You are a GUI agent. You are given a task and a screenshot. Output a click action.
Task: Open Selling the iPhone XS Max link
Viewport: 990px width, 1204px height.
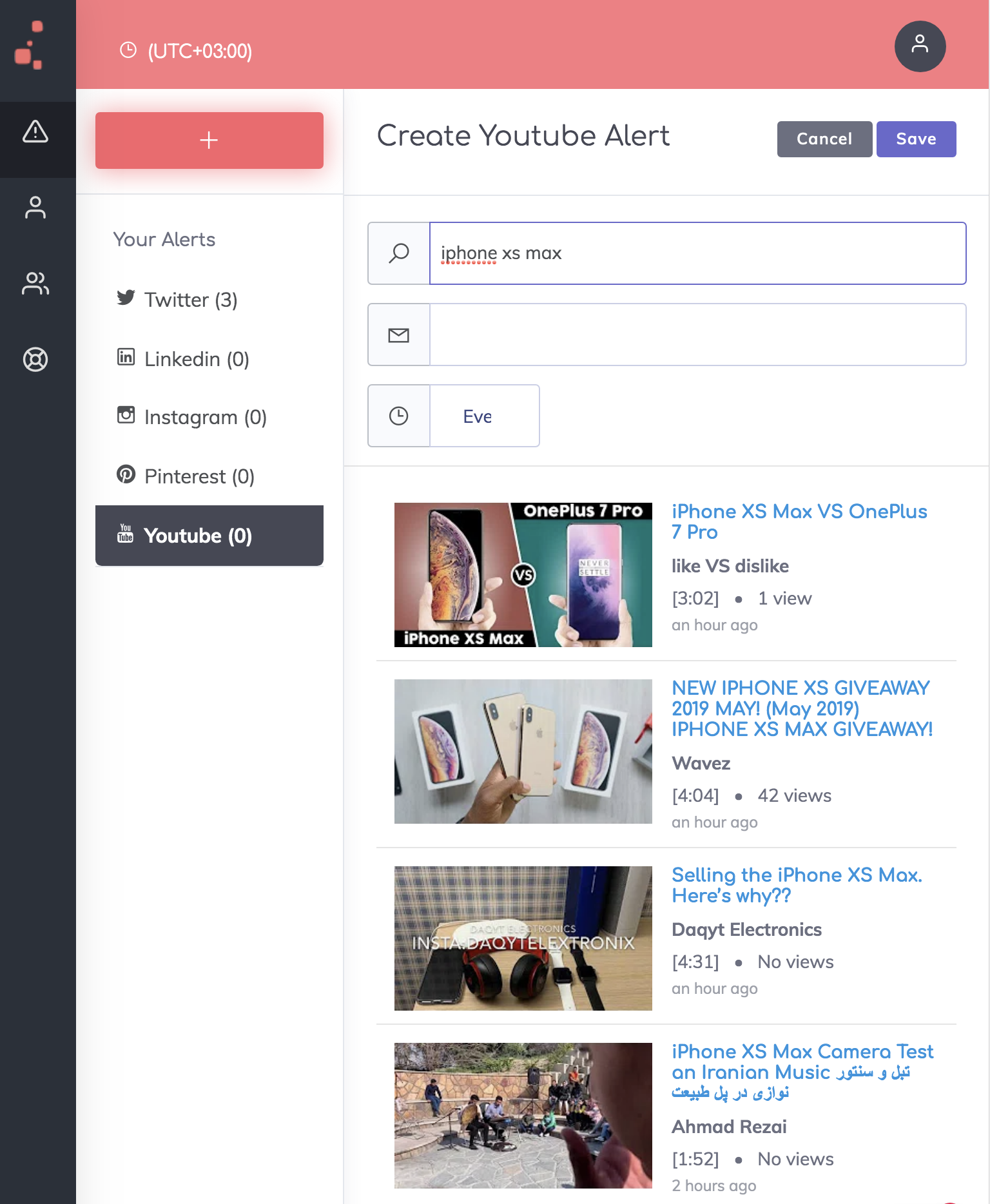click(797, 885)
